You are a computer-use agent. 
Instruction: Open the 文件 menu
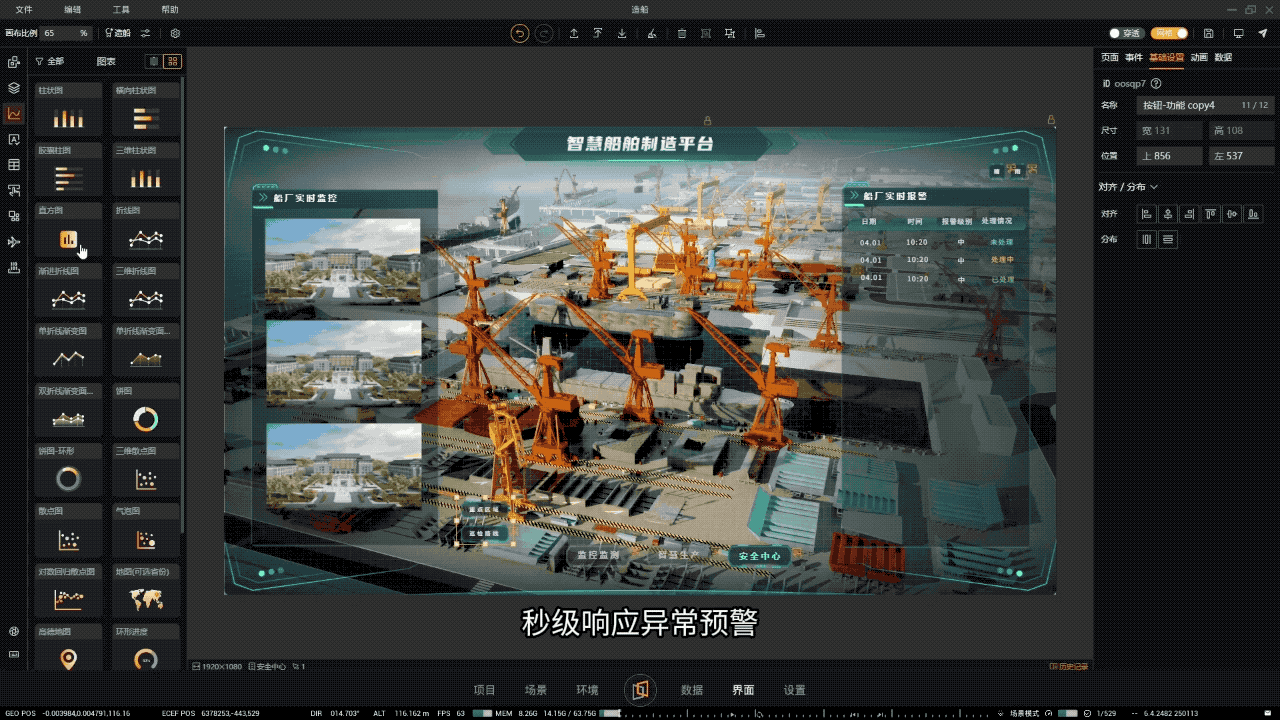pos(24,9)
